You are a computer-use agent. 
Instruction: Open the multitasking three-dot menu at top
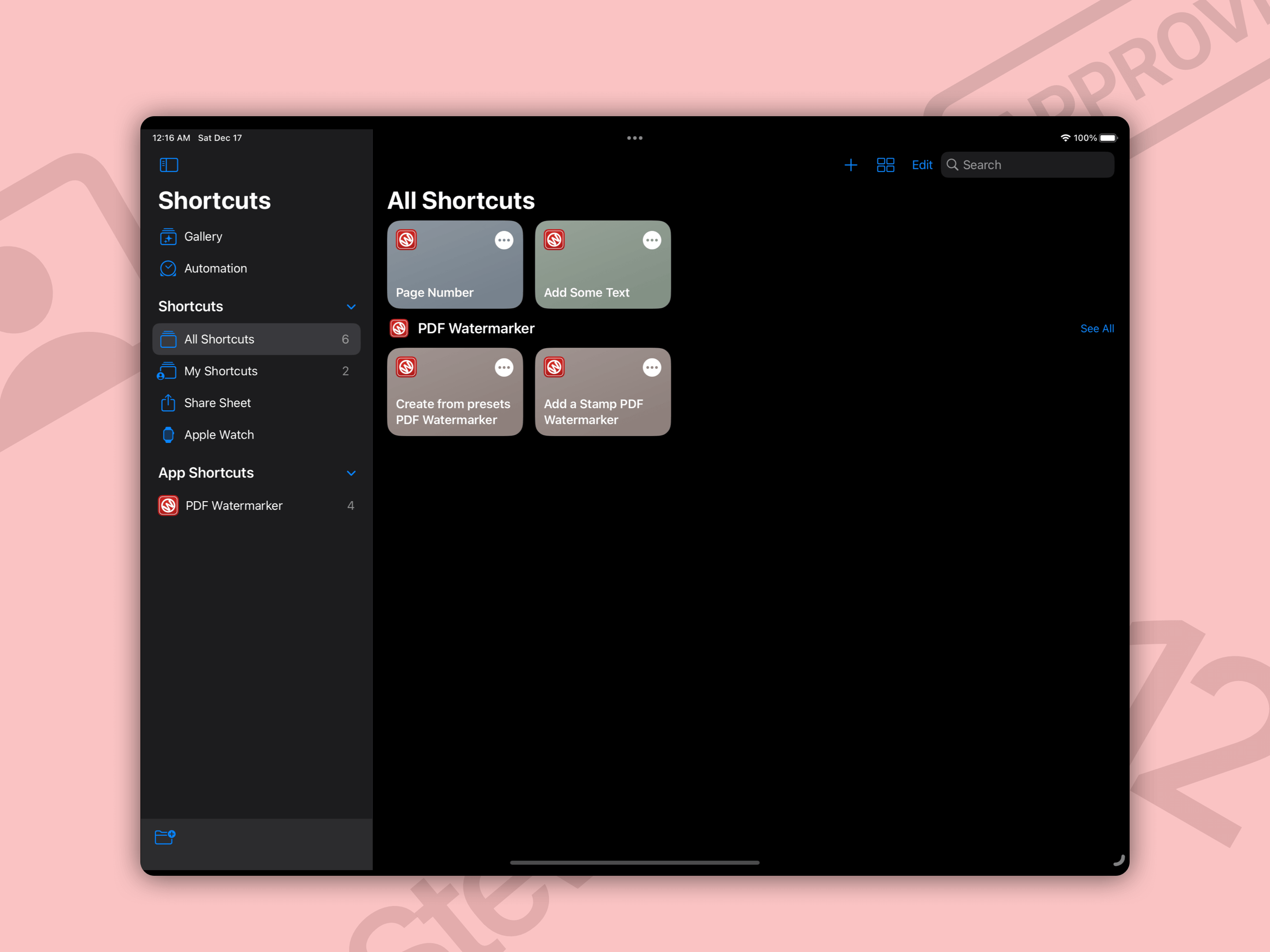[635, 138]
